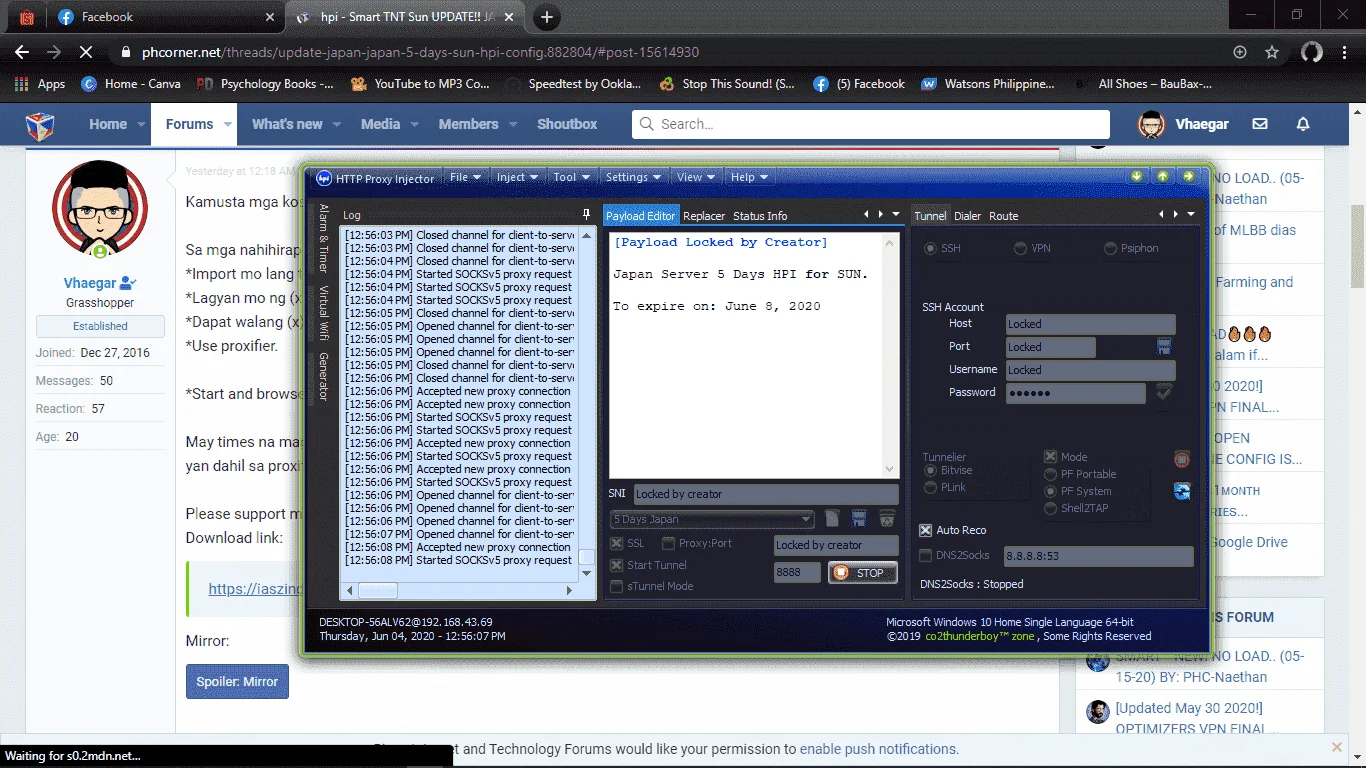Viewport: 1366px width, 768px height.
Task: Click the green right arrow in injector title bar
Action: click(1189, 176)
